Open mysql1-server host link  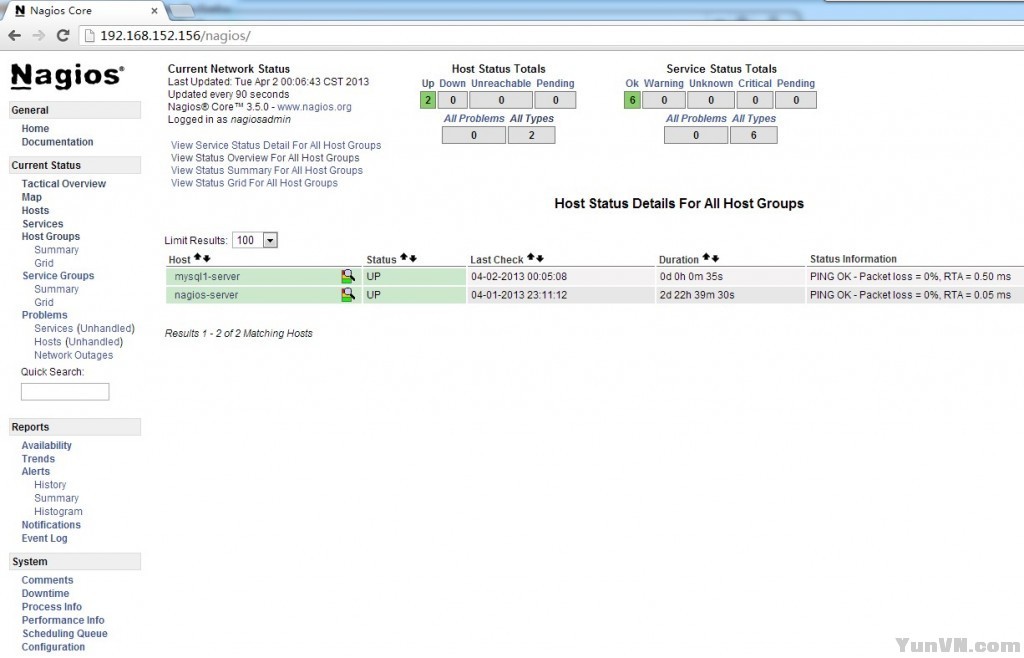tap(207, 277)
